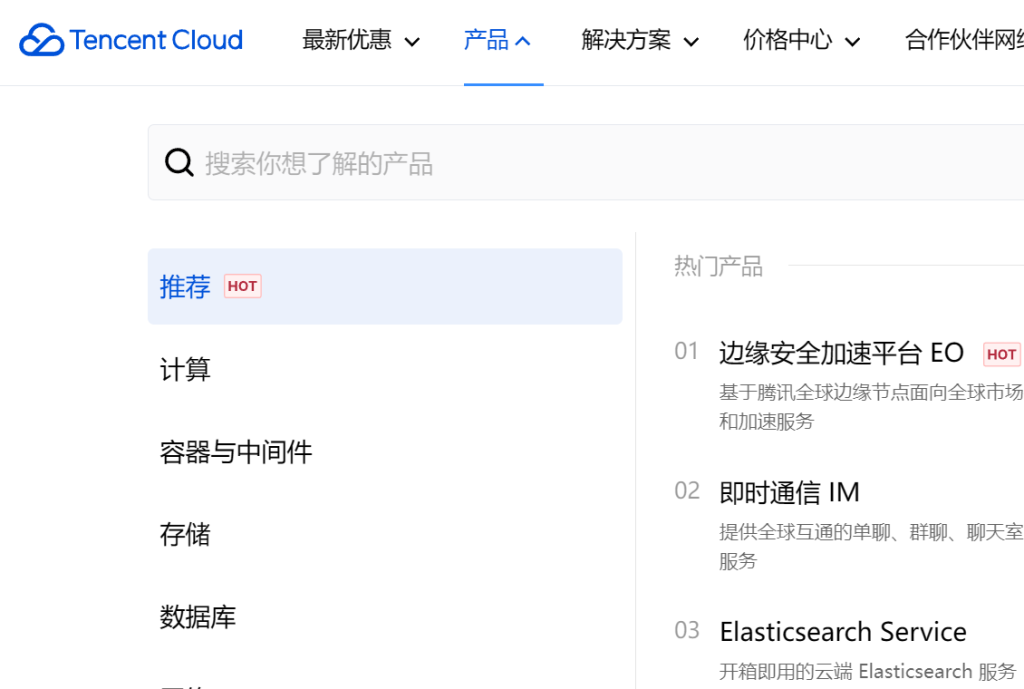Image resolution: width=1024 pixels, height=689 pixels.
Task: Click the HOT badge beside 边缘安全加速平台 EO
Action: tap(1002, 355)
